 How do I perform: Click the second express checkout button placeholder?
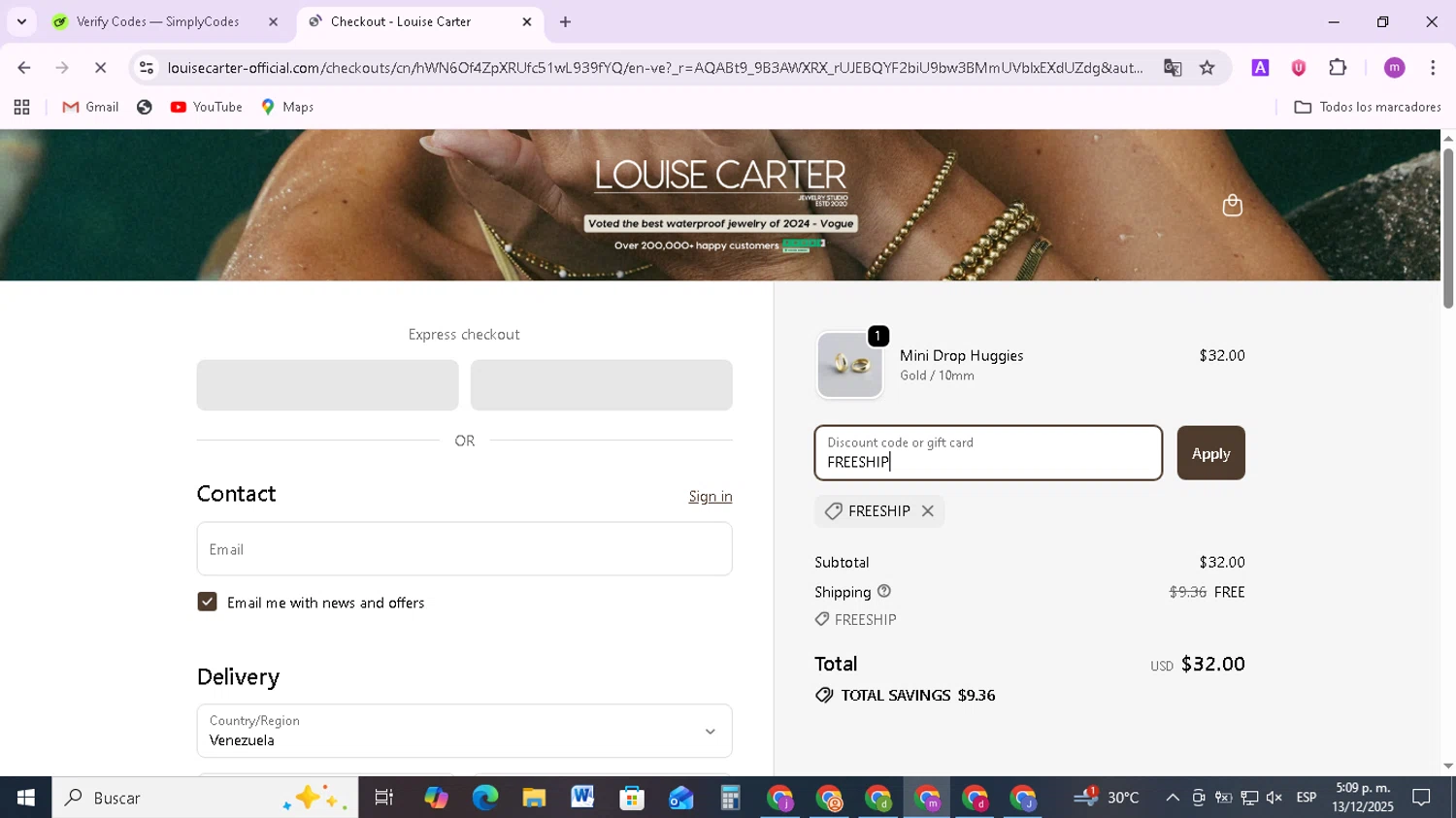coord(601,385)
